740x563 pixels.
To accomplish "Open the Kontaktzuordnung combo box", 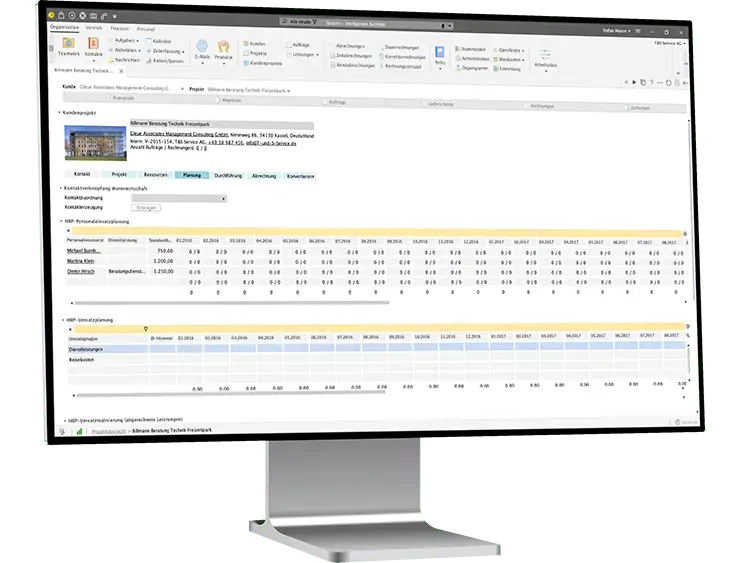I will click(x=179, y=198).
